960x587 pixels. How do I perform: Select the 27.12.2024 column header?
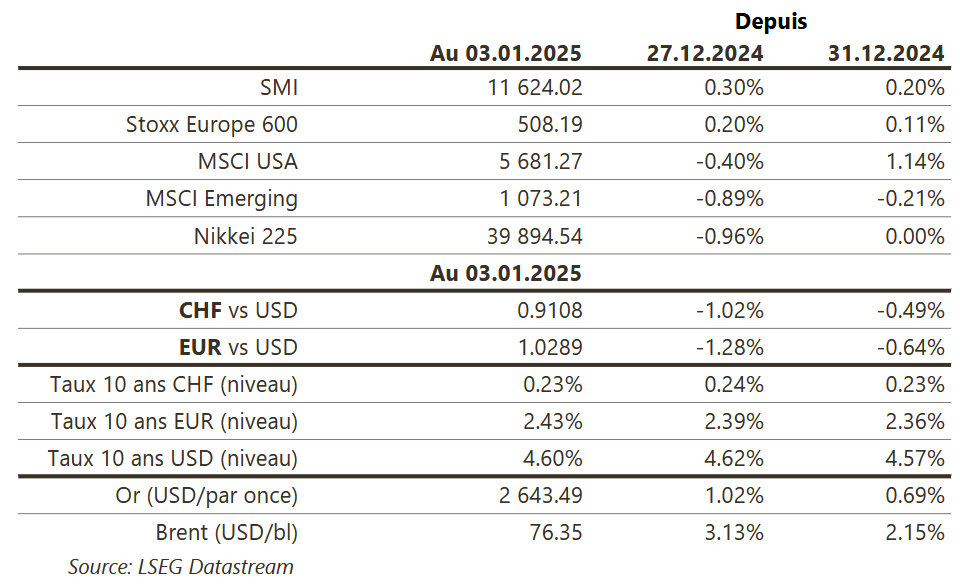point(705,53)
